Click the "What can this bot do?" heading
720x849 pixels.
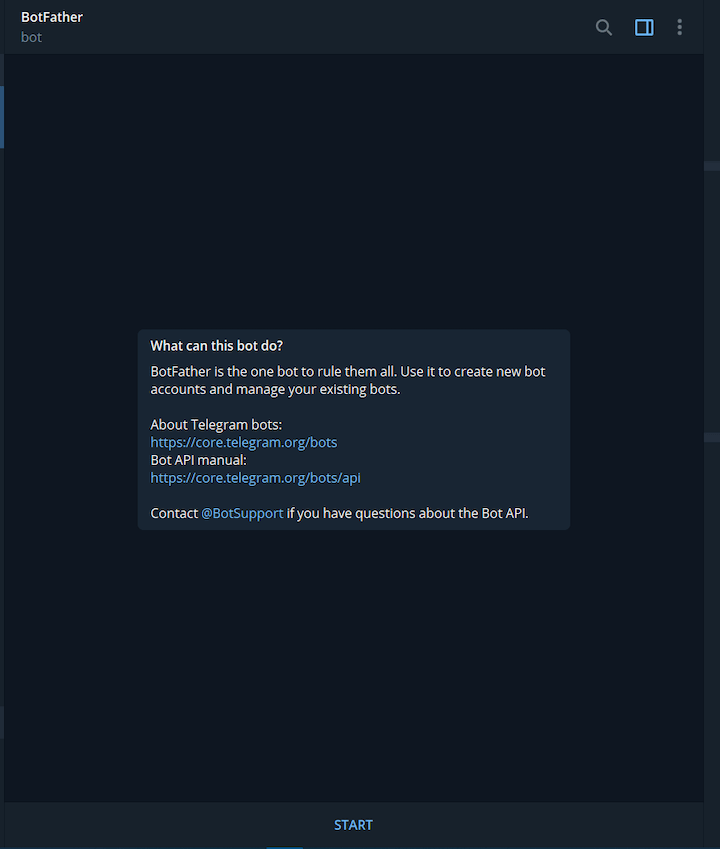(x=217, y=345)
